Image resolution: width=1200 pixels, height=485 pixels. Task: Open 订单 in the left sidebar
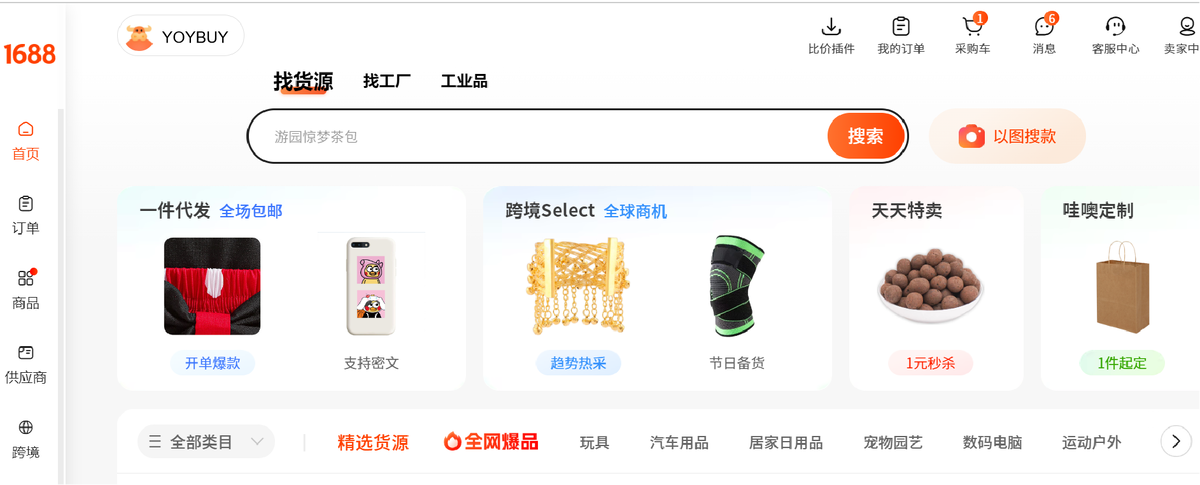(26, 216)
